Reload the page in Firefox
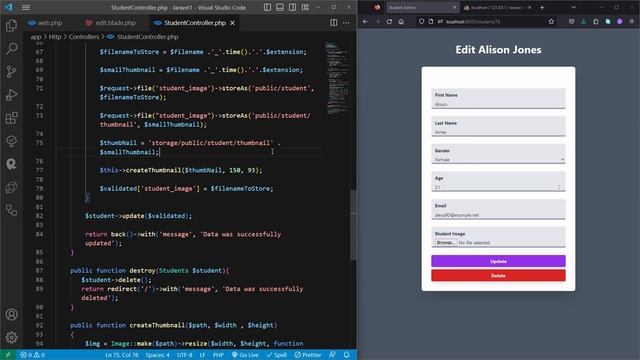 pyautogui.click(x=389, y=22)
